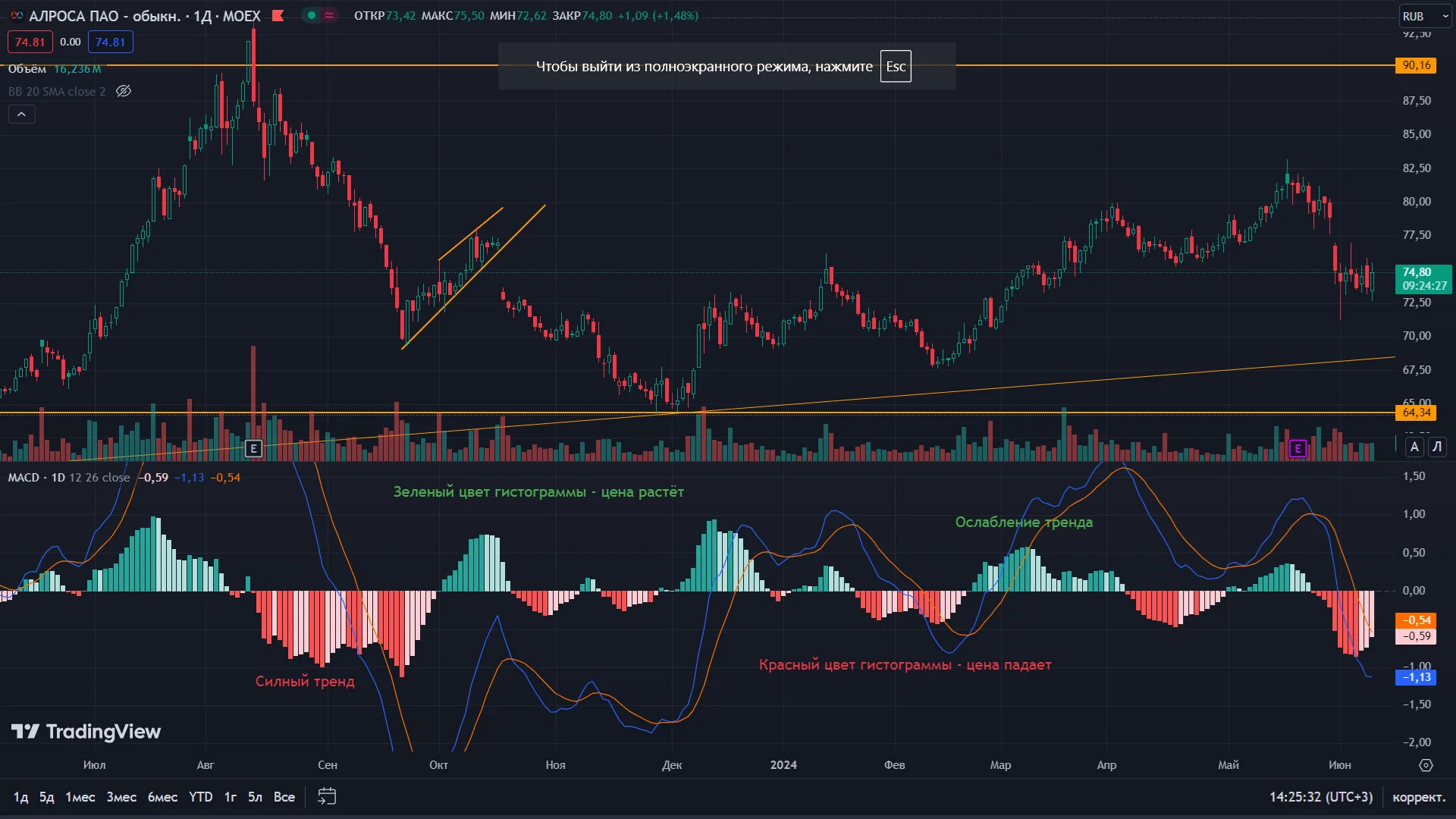Click the Esc key hint in fullscreen notice
The image size is (1456, 819).
[x=896, y=67]
